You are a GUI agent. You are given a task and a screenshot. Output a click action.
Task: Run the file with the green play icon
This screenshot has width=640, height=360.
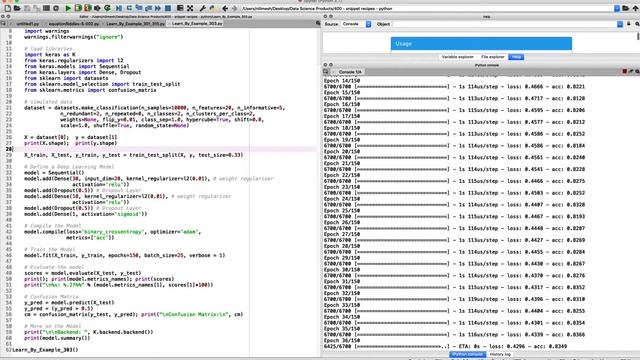coord(68,8)
